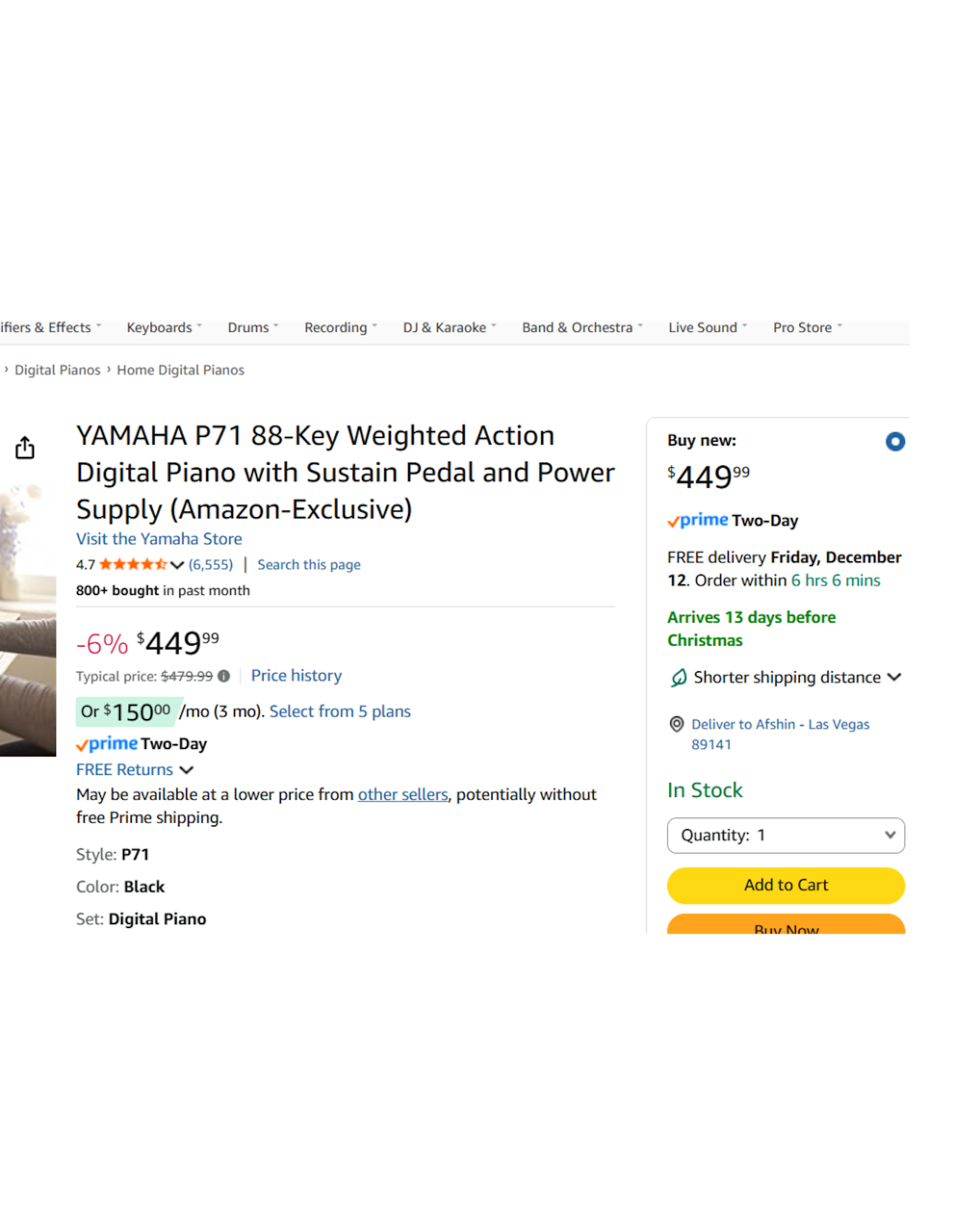The height and width of the screenshot is (1225, 980).
Task: Expand Shorter shipping distance details
Action: [x=894, y=677]
